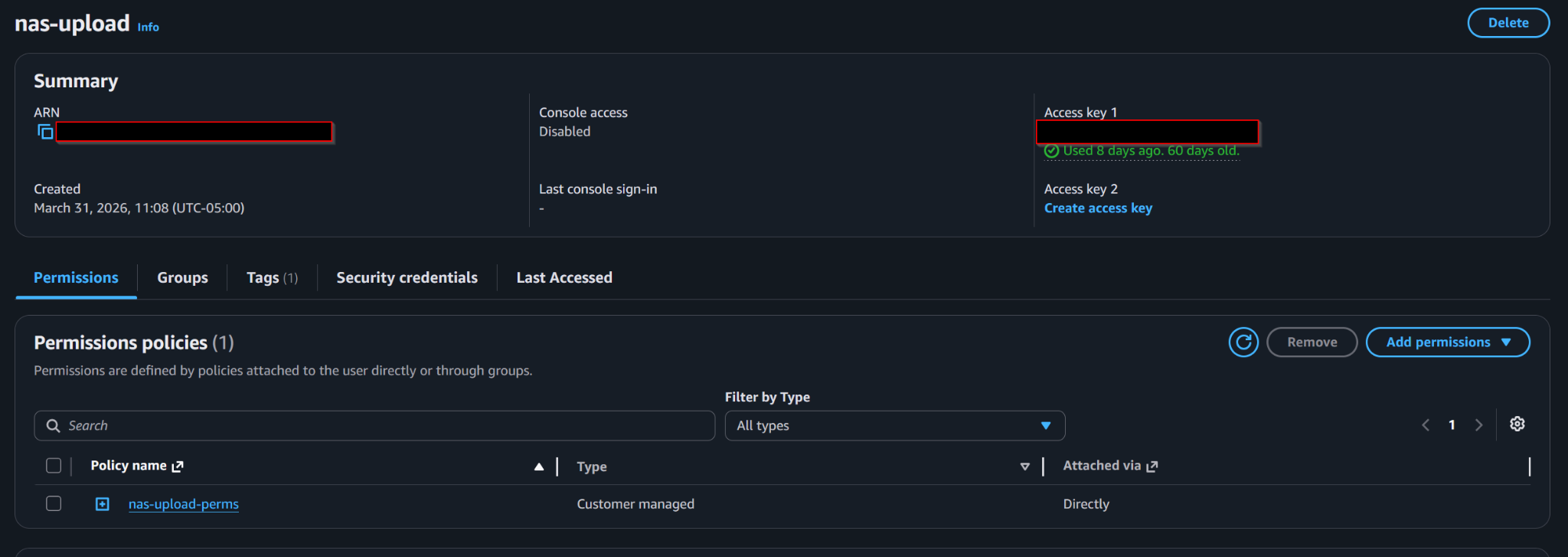Screen dimensions: 1568x557
Task: Select all policies header checkbox
Action: coord(54,466)
